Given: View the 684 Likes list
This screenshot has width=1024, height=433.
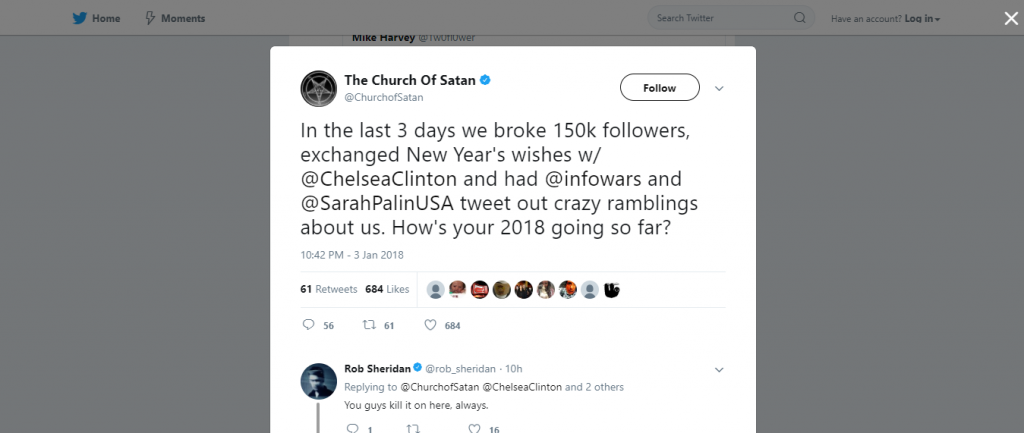Looking at the screenshot, I should pos(387,289).
